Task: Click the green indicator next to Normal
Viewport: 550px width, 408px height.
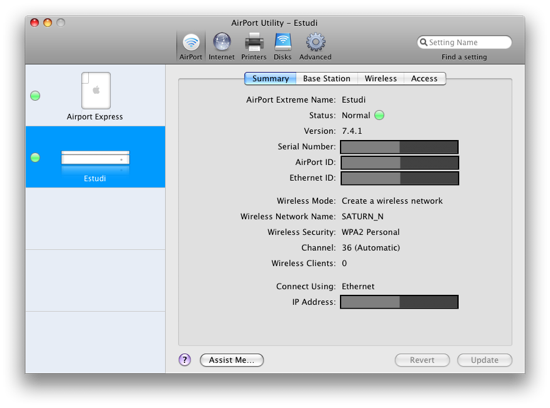Action: [379, 115]
